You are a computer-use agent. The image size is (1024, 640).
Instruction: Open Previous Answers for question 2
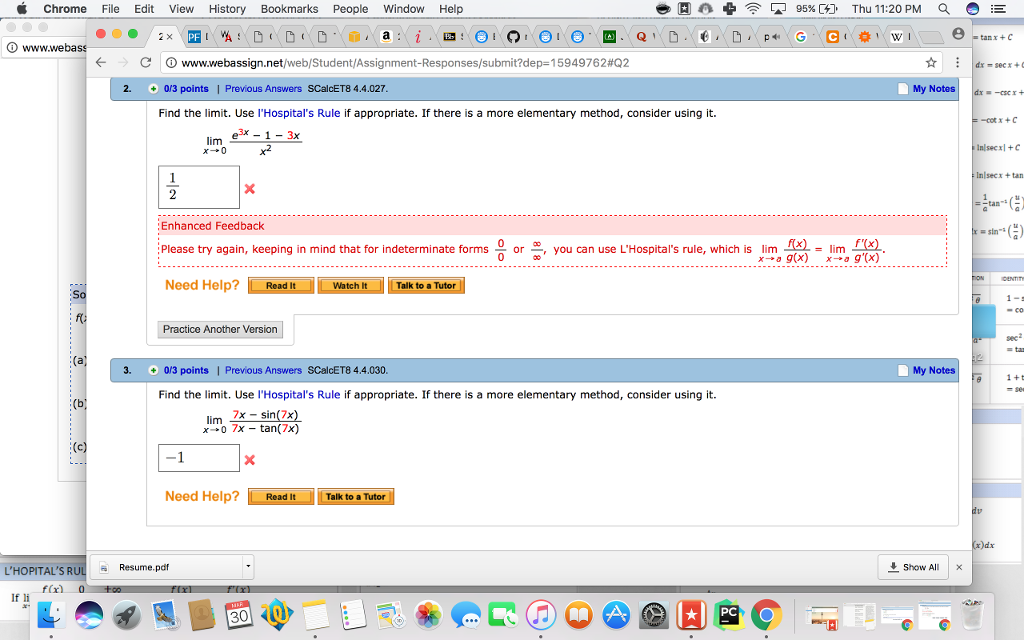point(263,89)
